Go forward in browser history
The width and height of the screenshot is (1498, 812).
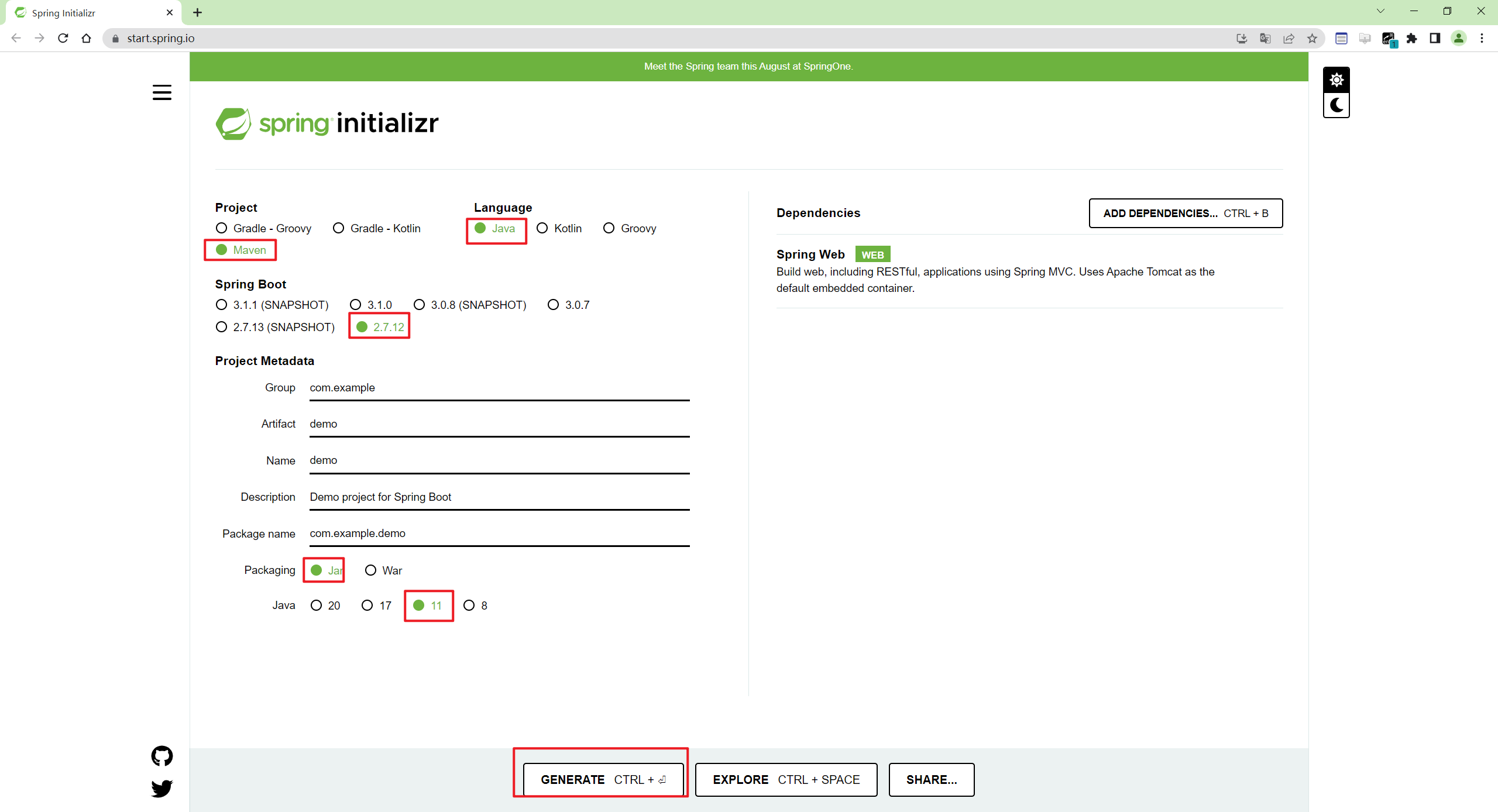tap(39, 38)
